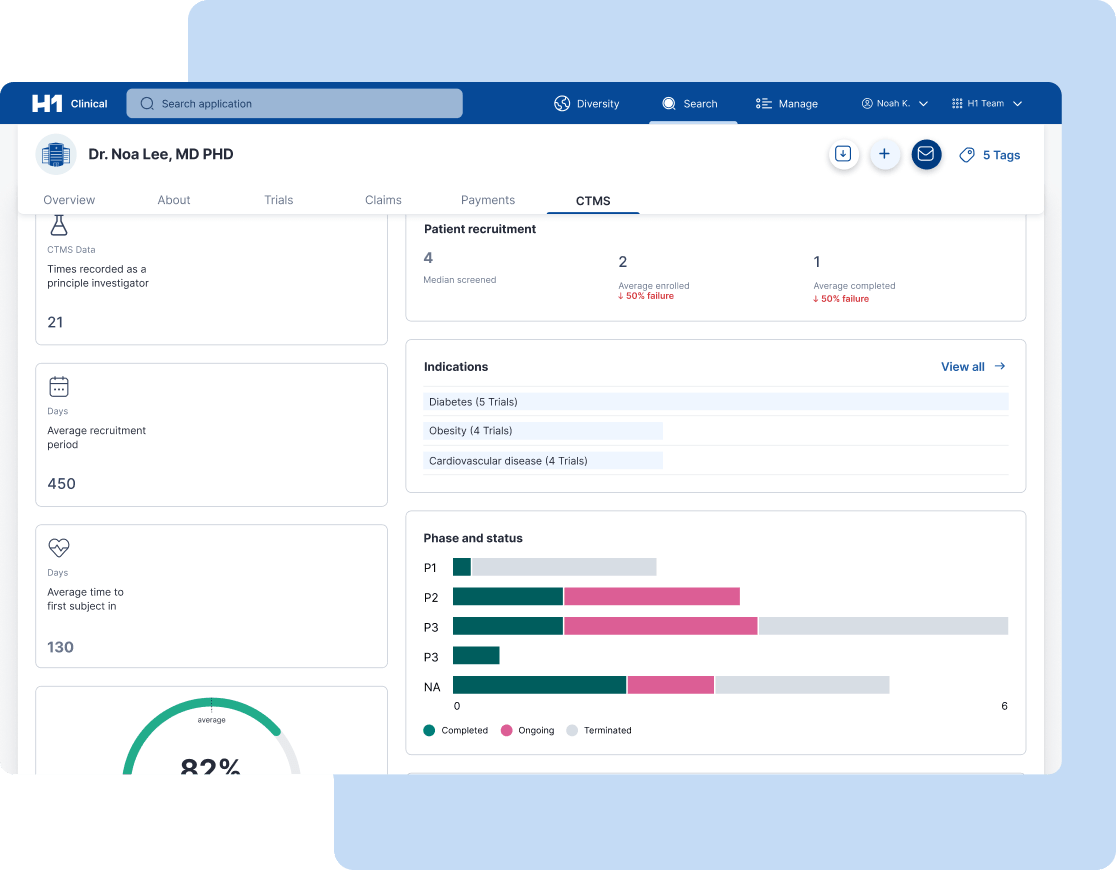This screenshot has width=1116, height=870.
Task: Click the arrow beside View all
Action: point(1000,366)
